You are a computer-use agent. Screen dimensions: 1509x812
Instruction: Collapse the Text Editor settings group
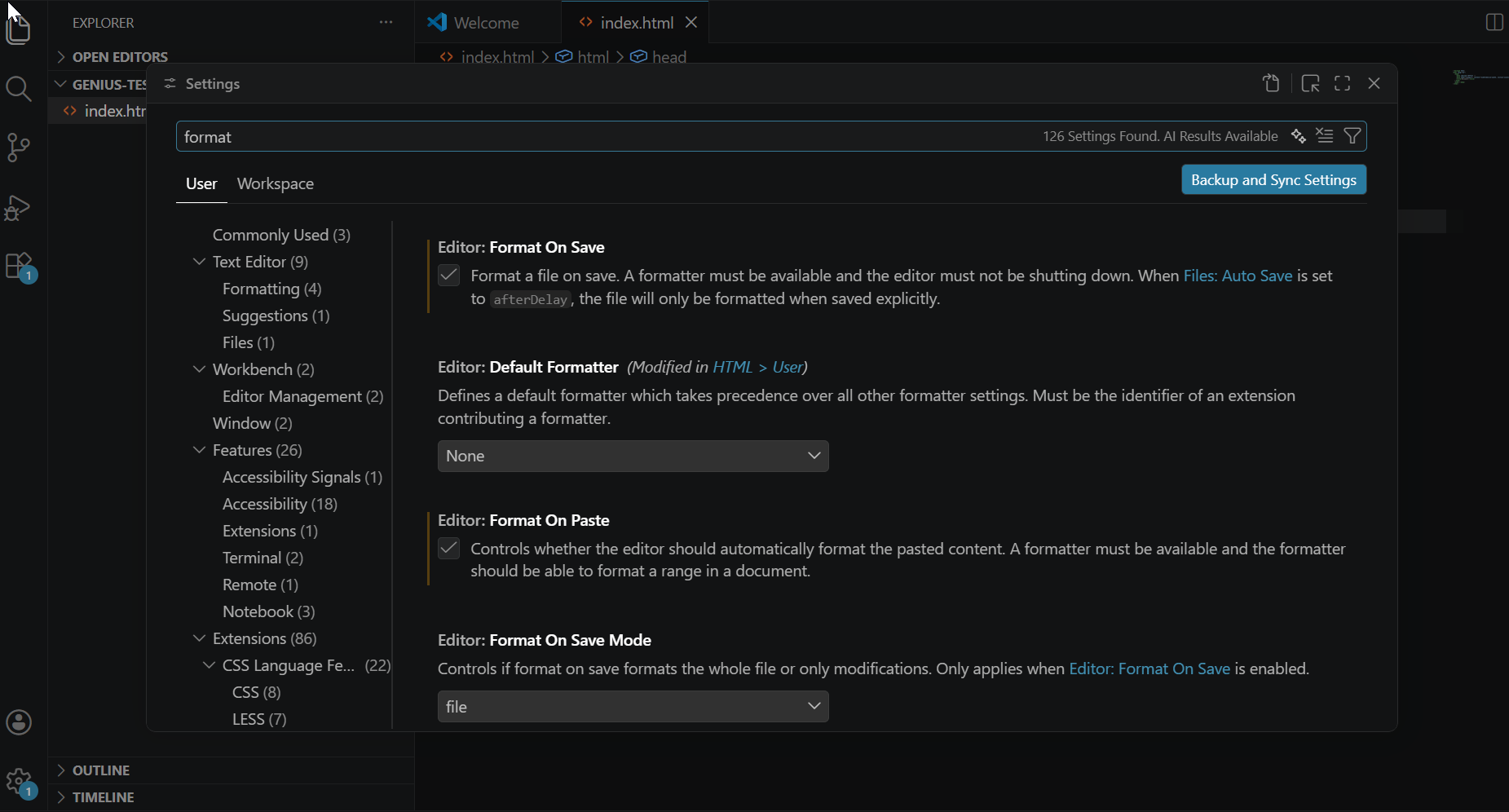(x=200, y=262)
